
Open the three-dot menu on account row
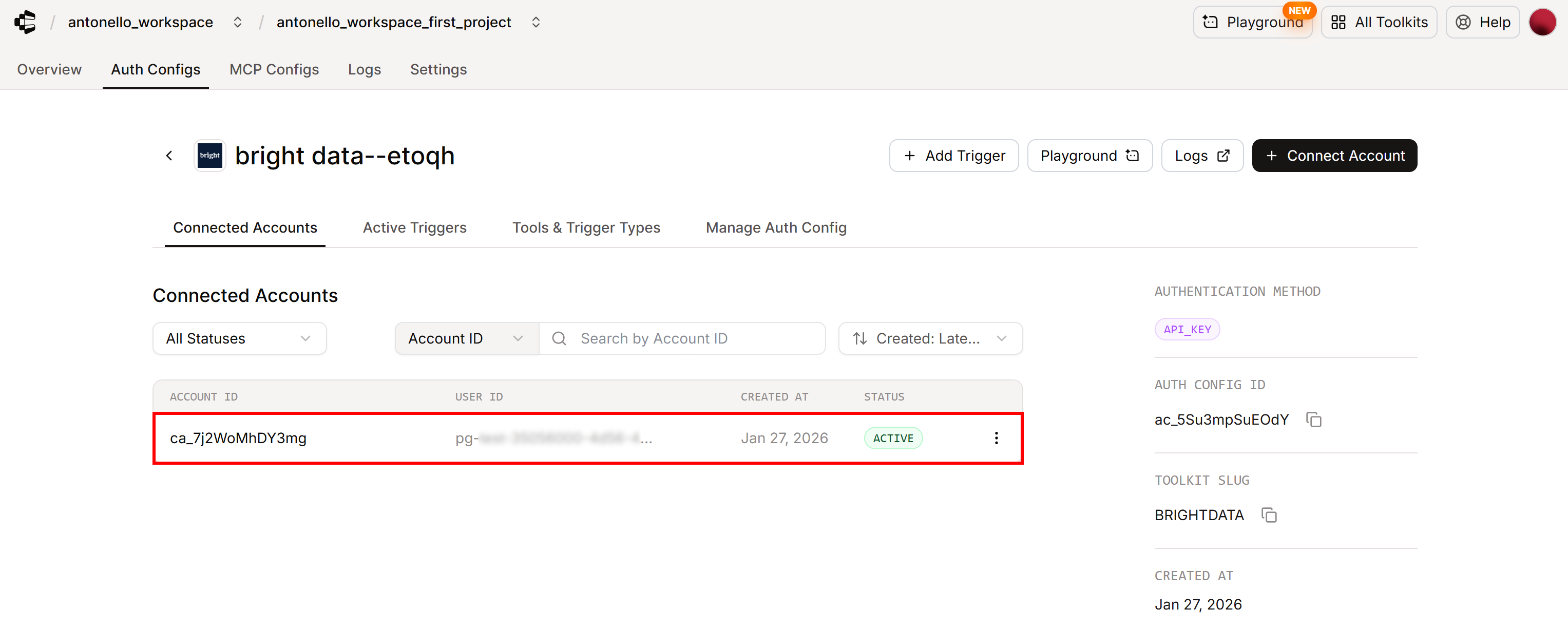996,437
